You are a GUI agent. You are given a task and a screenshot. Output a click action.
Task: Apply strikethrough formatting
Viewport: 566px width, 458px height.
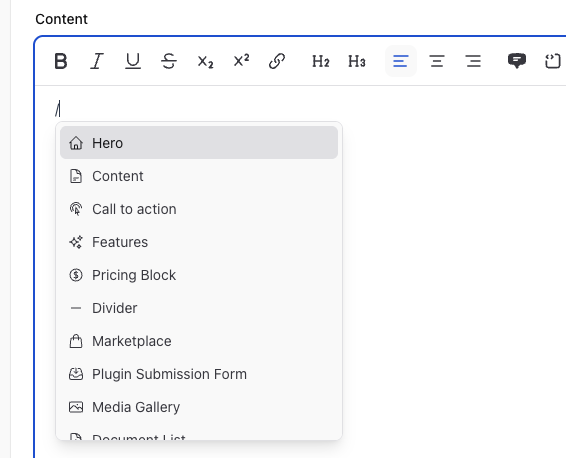coord(169,61)
